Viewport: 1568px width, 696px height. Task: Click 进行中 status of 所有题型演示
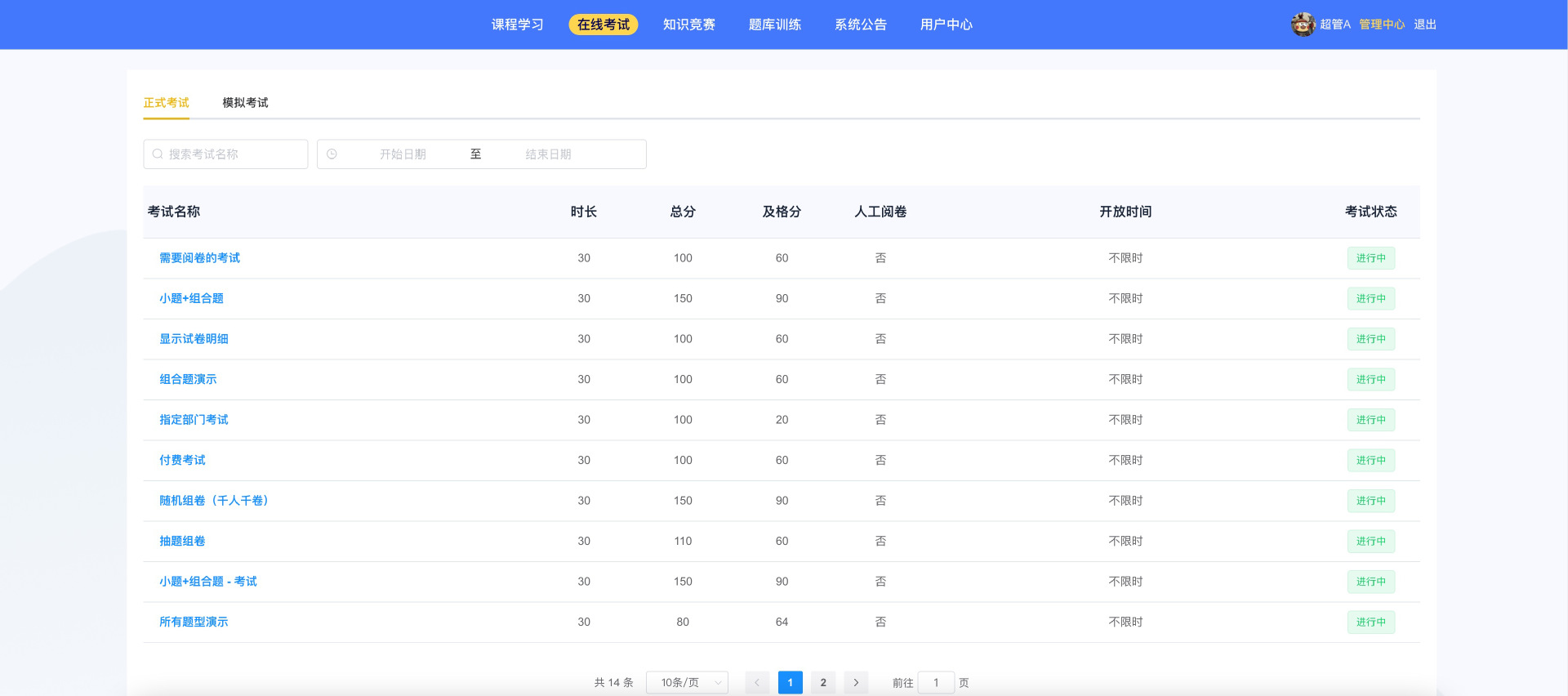click(1371, 622)
